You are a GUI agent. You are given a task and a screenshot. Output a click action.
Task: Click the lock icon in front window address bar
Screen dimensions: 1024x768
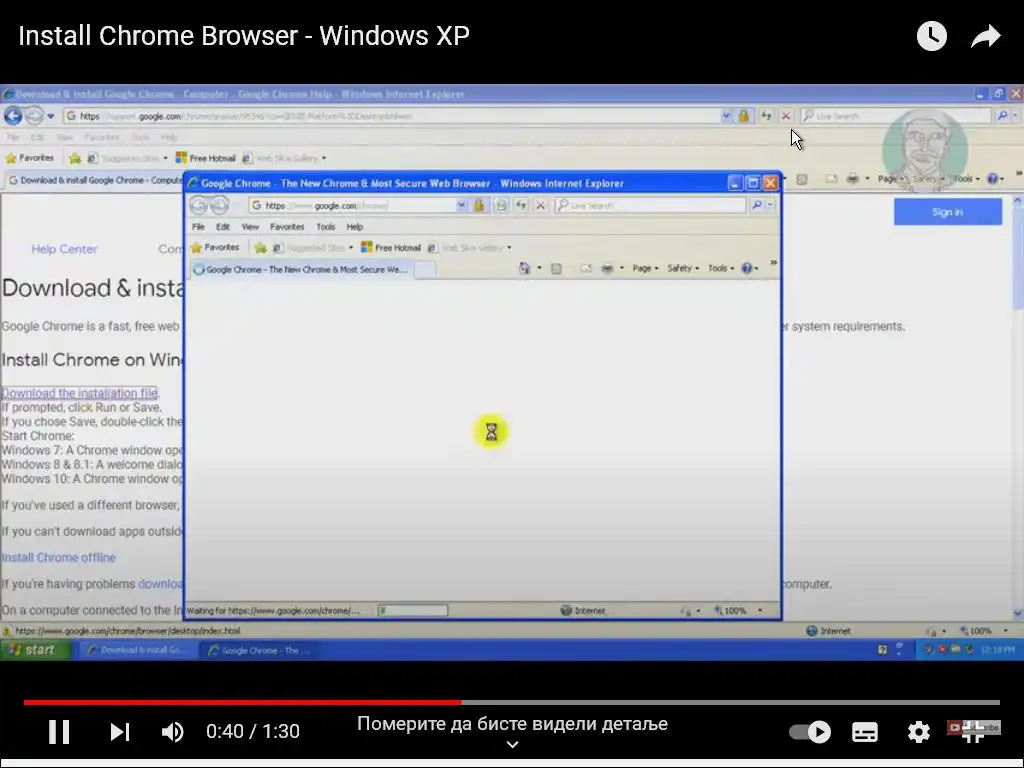click(x=479, y=206)
